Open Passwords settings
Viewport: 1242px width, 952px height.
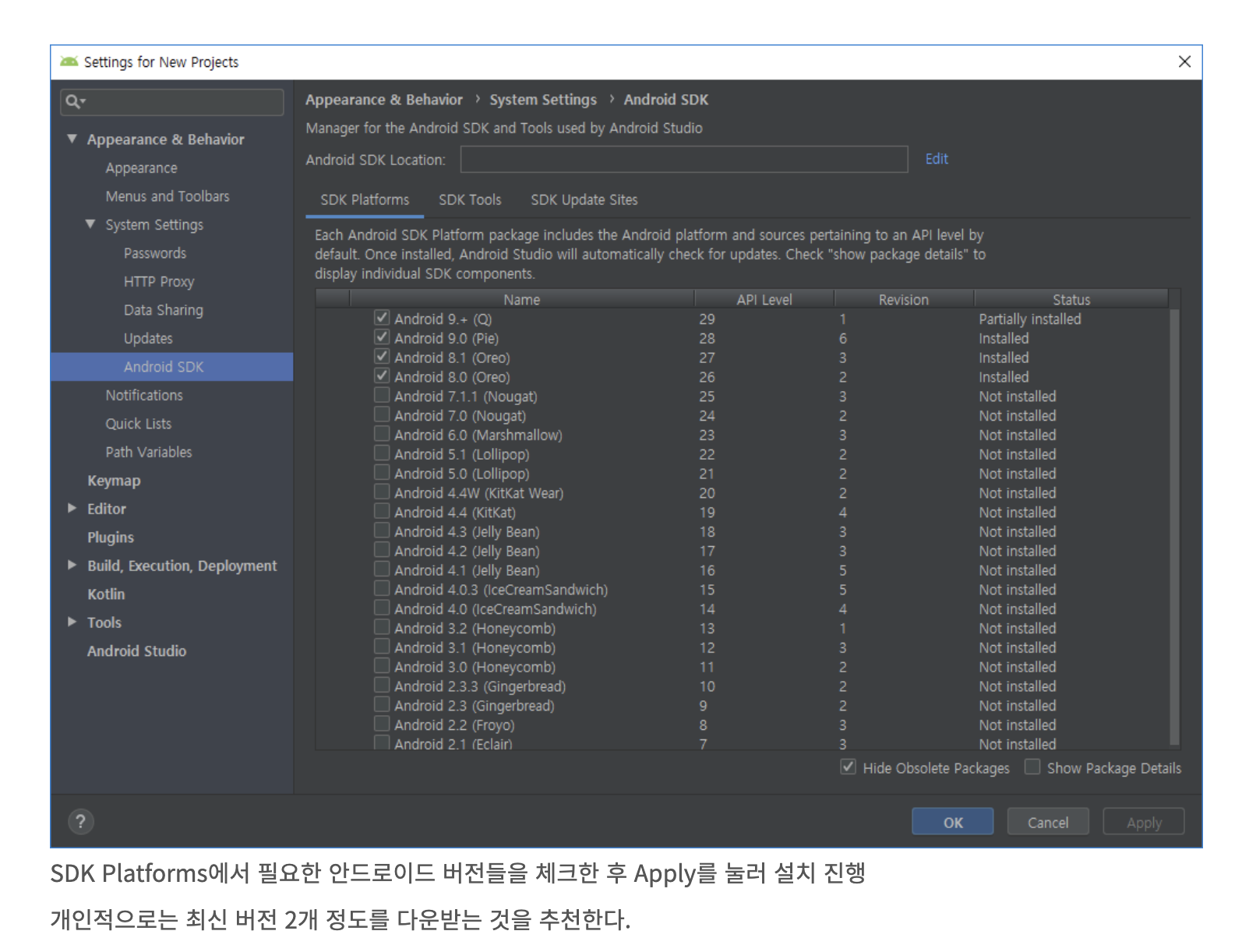(x=155, y=253)
